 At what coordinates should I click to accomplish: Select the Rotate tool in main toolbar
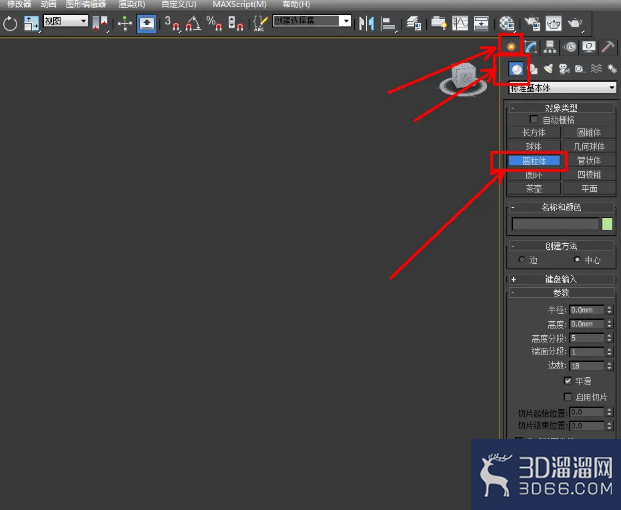pos(10,24)
